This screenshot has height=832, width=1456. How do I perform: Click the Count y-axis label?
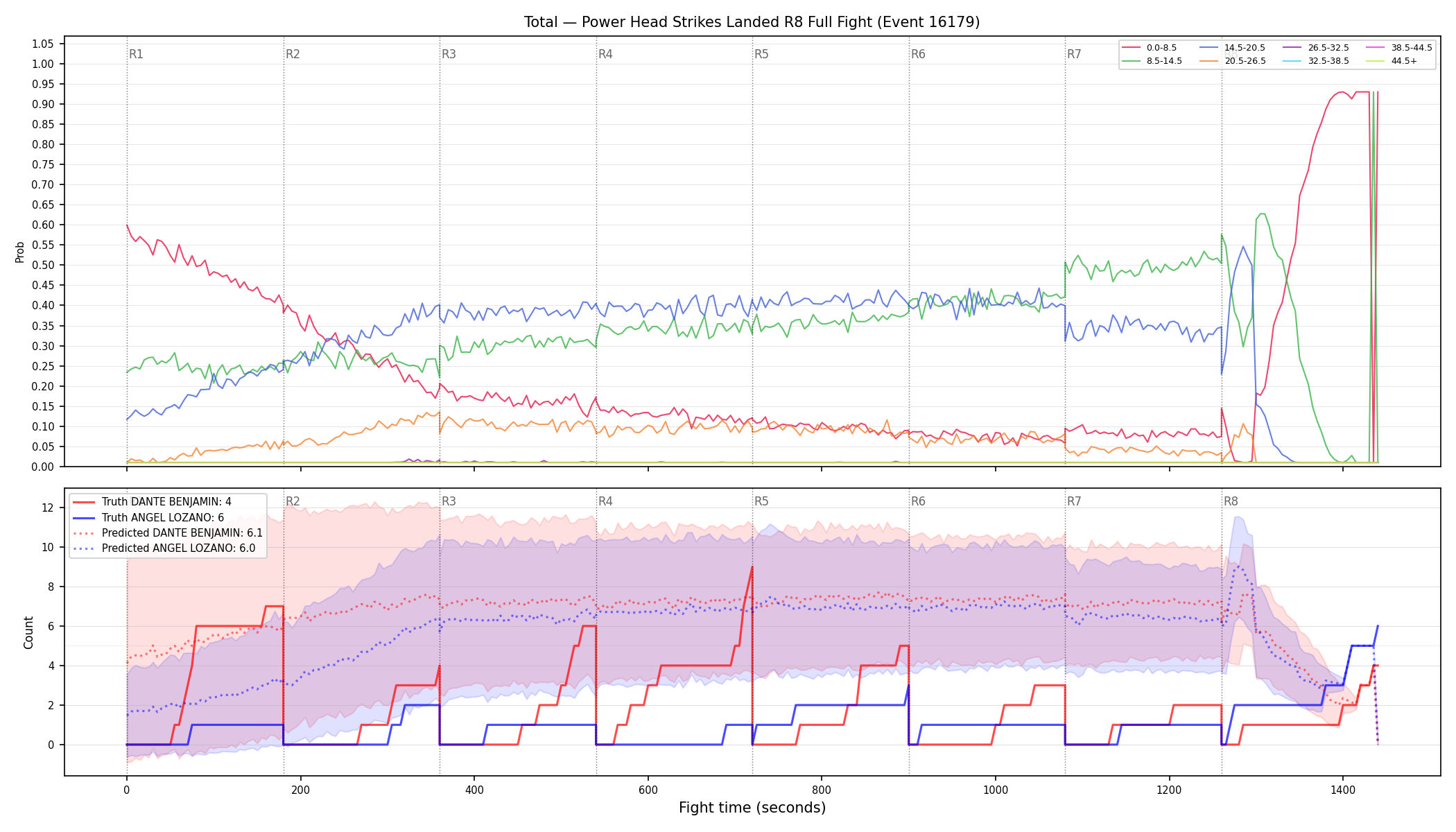pyautogui.click(x=28, y=632)
